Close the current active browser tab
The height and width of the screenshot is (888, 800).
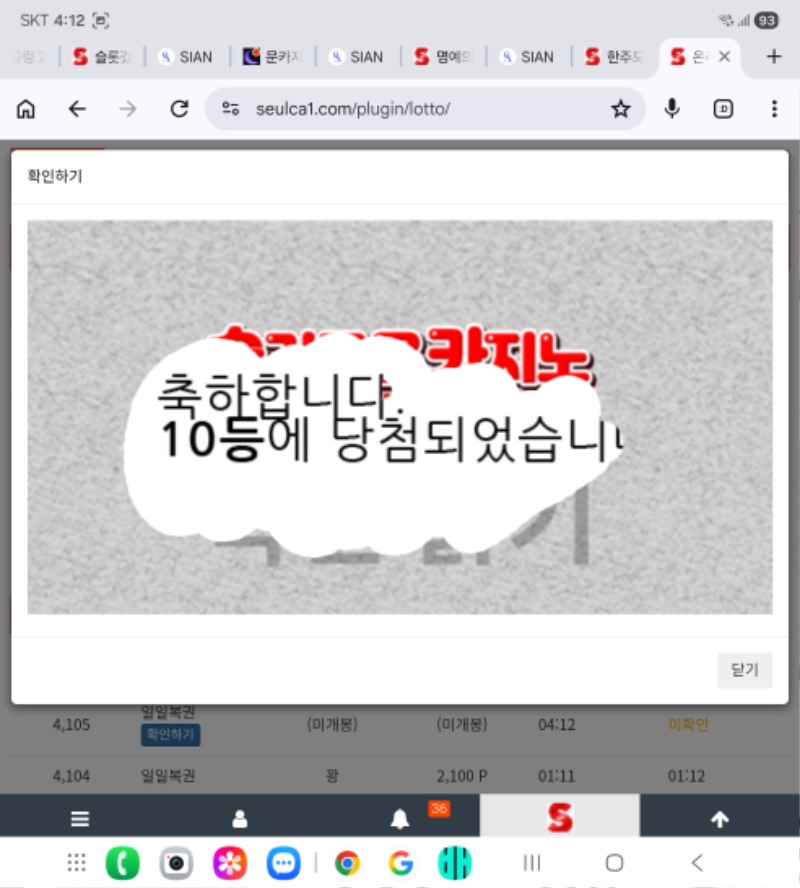coord(724,57)
